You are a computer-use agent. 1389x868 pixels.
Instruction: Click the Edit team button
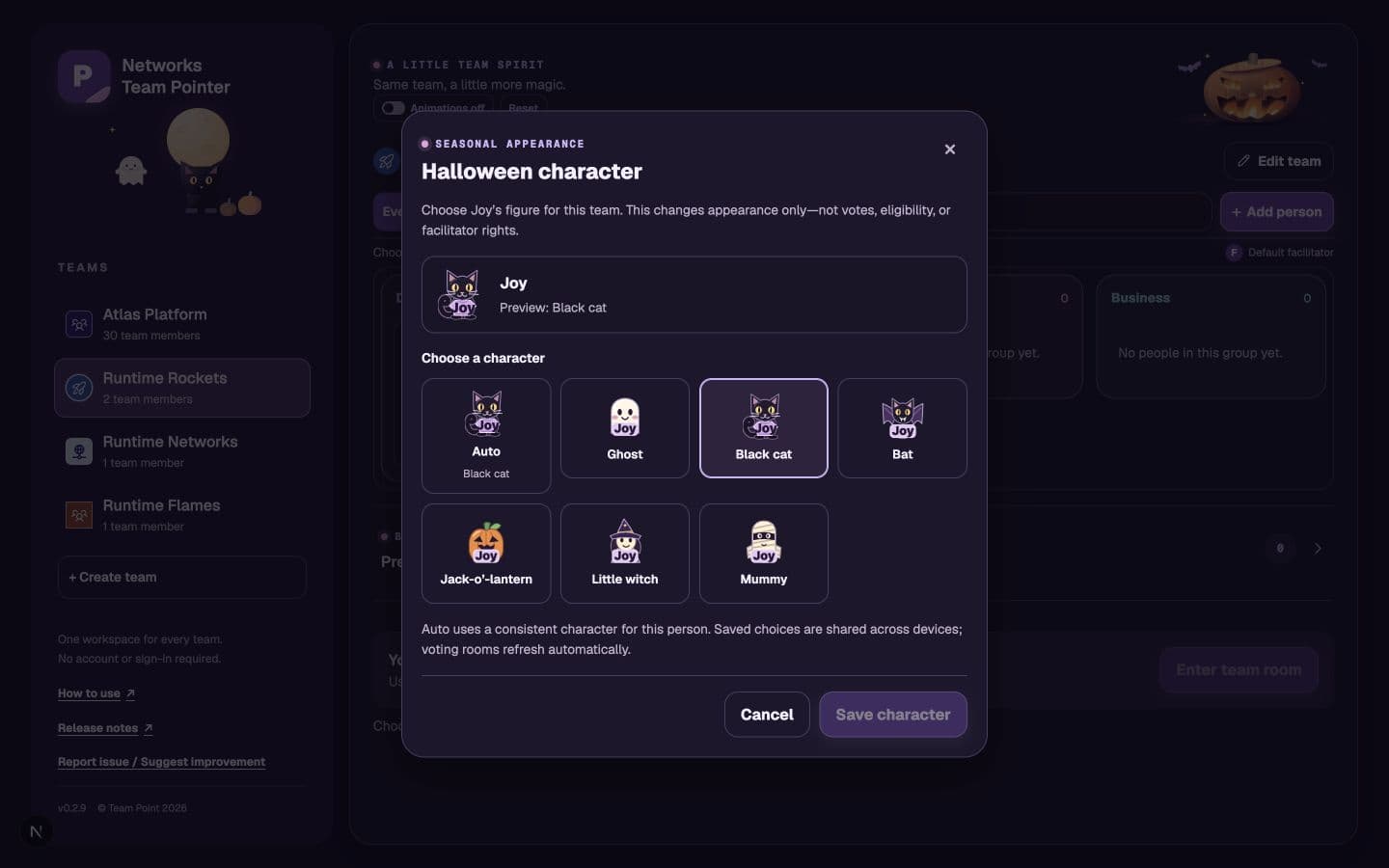pyautogui.click(x=1279, y=161)
